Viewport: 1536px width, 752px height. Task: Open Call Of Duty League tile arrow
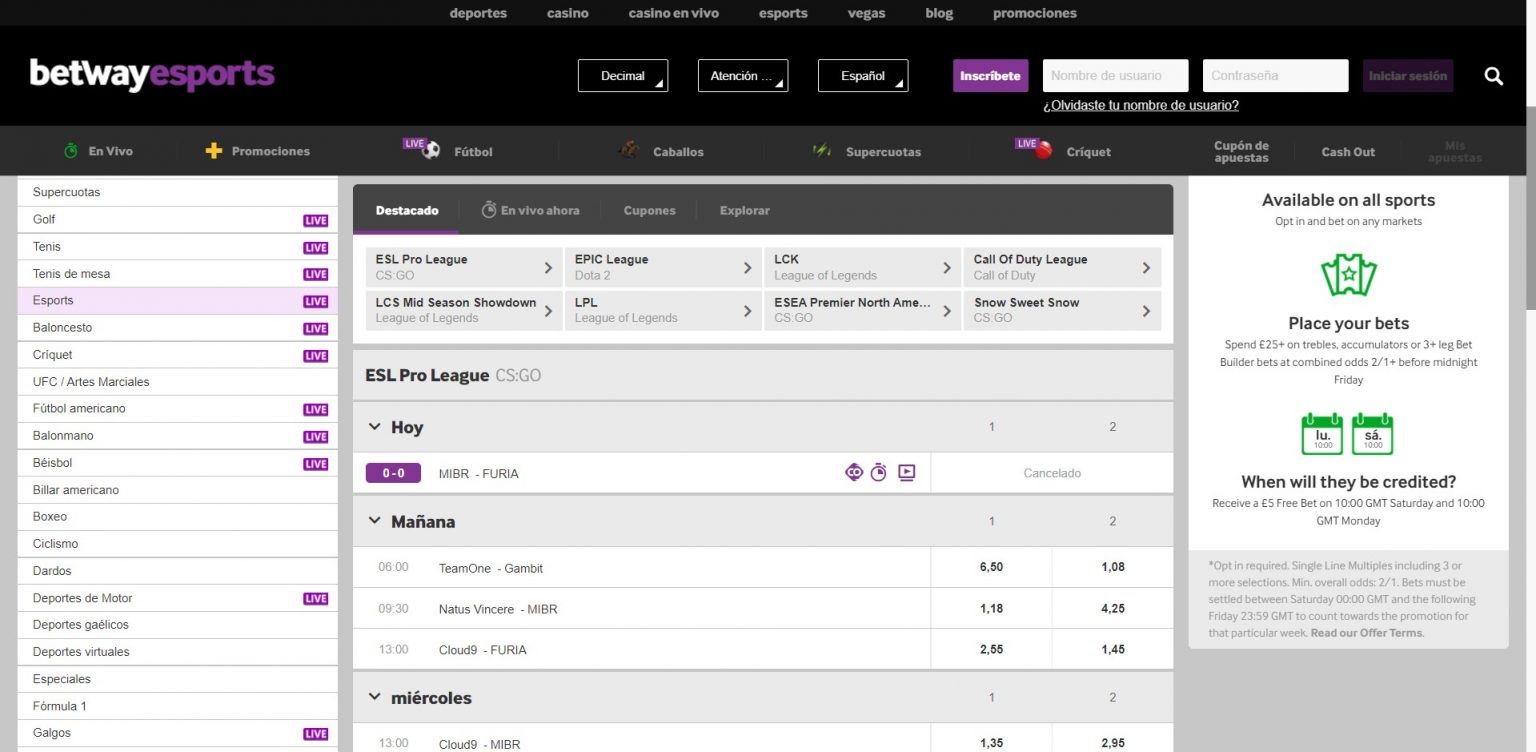(x=1146, y=267)
